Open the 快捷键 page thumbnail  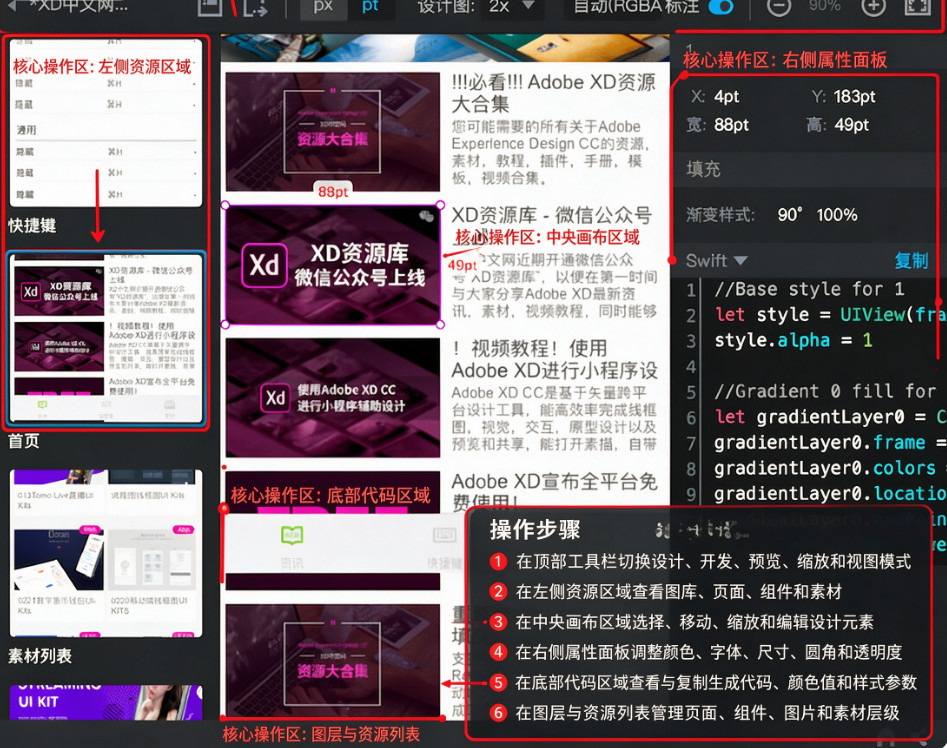106,123
